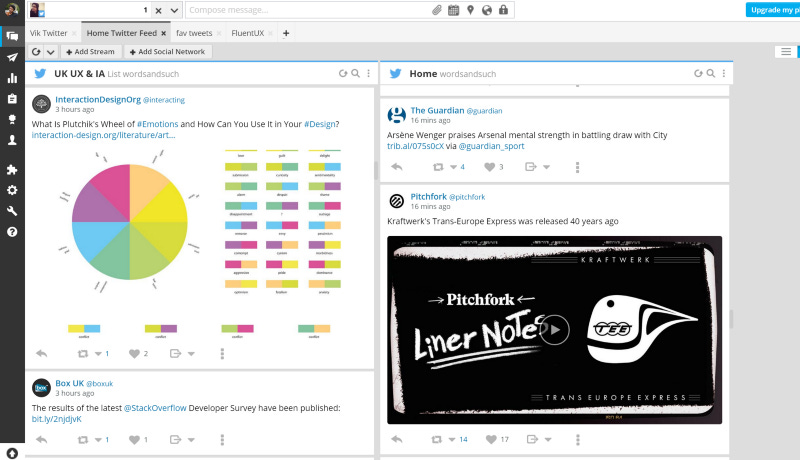Viewport: 800px width, 460px height.
Task: Reply to the Box UK tweet
Action: tap(41, 440)
